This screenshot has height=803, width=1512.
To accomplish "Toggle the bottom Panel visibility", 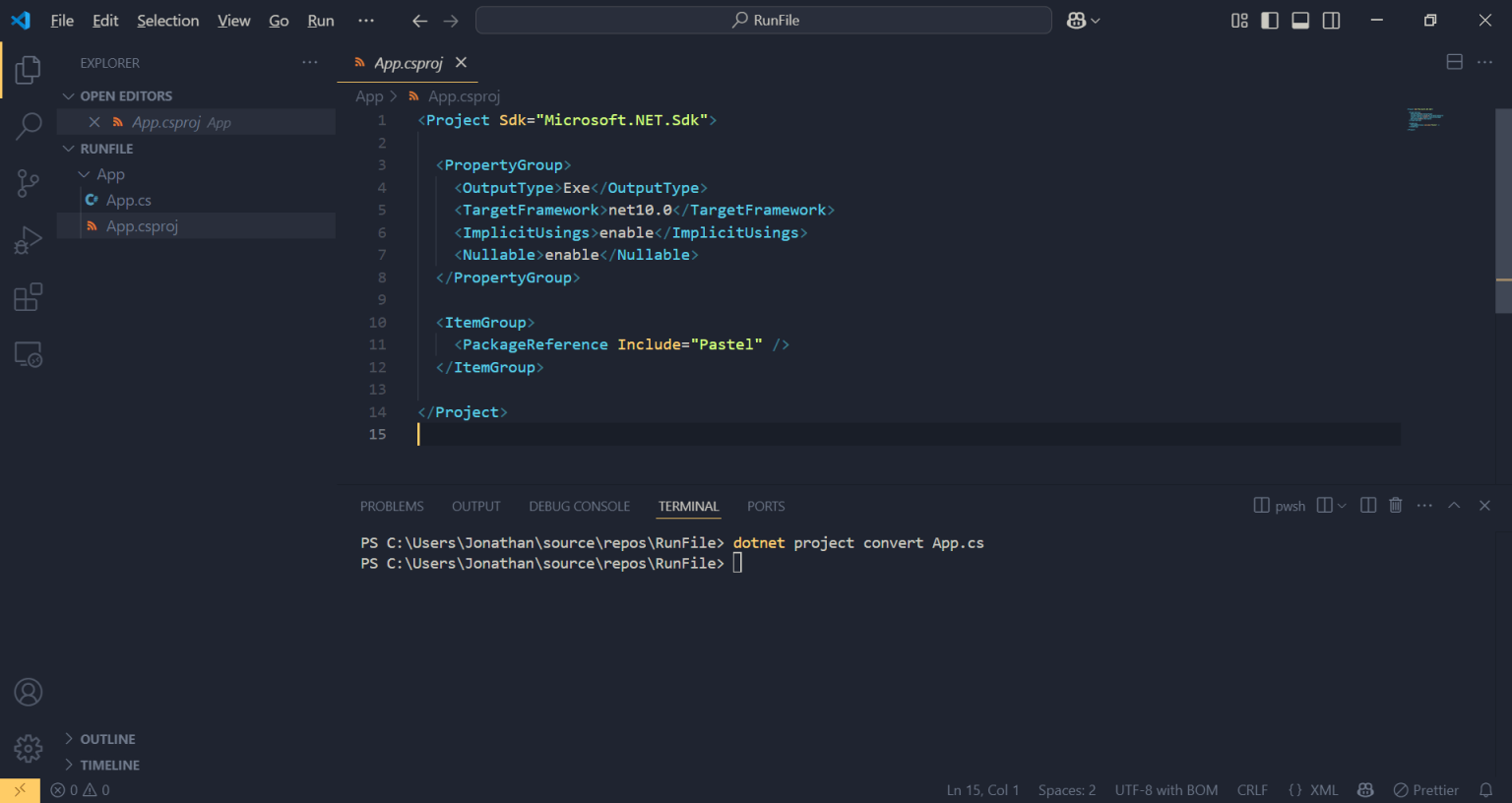I will click(1300, 20).
